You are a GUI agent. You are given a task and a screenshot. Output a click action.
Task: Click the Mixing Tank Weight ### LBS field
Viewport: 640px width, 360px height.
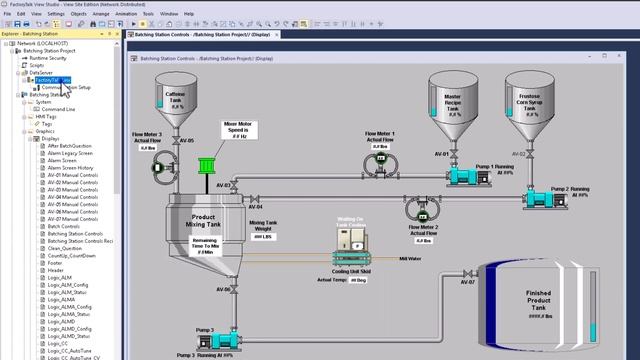tap(263, 237)
